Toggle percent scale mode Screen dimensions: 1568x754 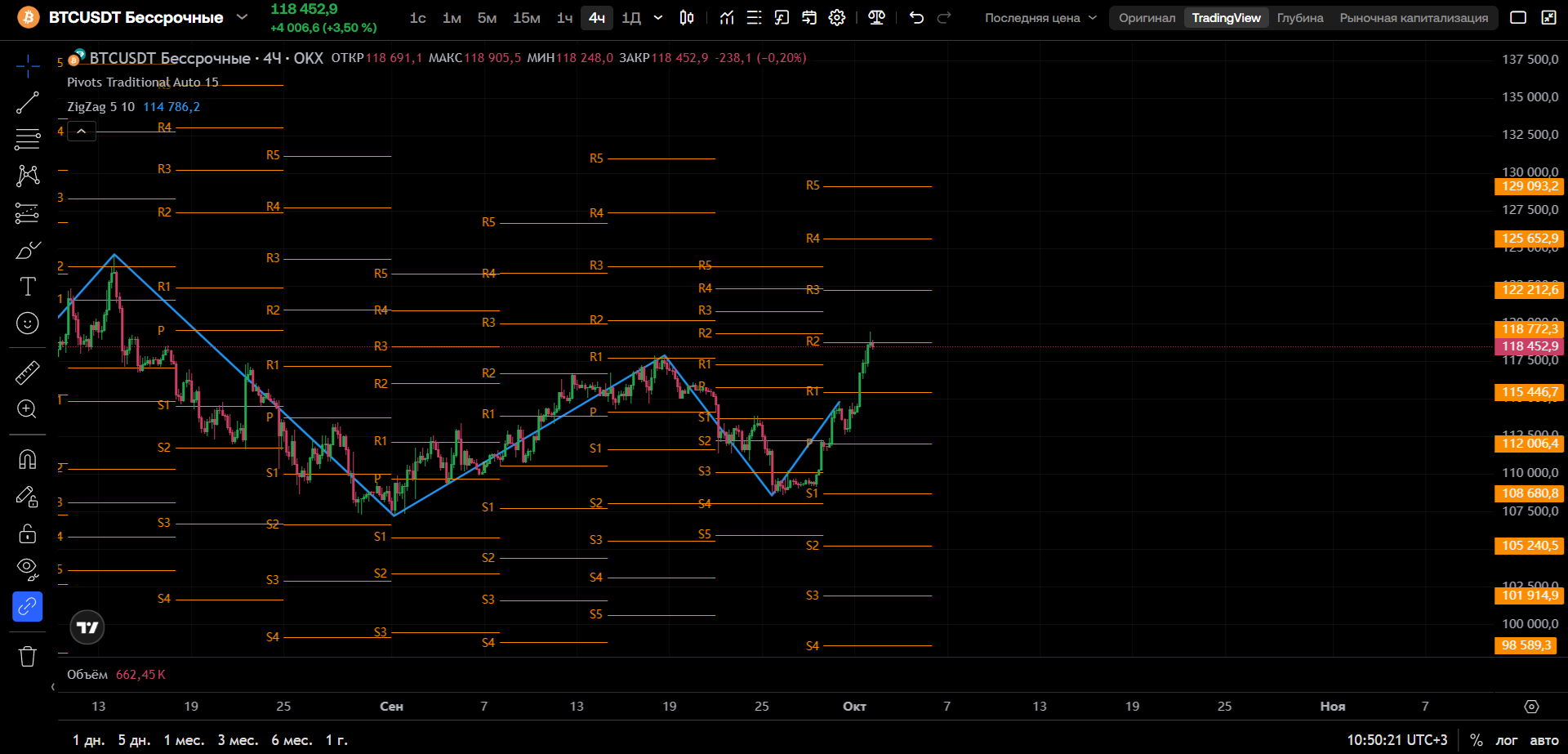click(x=1477, y=740)
